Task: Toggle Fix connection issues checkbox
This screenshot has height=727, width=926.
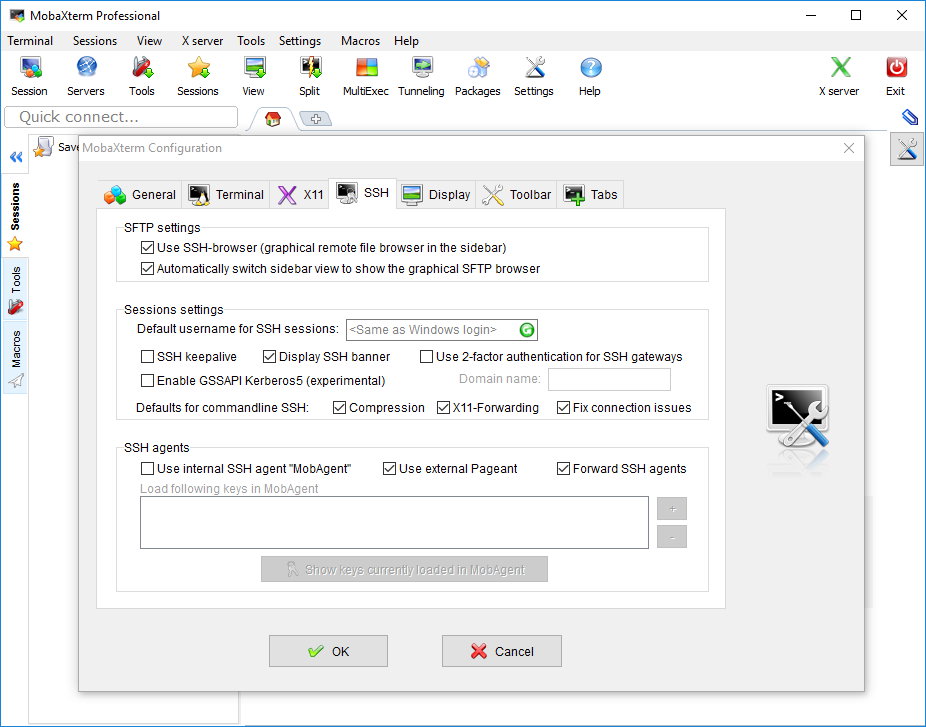Action: coord(563,407)
